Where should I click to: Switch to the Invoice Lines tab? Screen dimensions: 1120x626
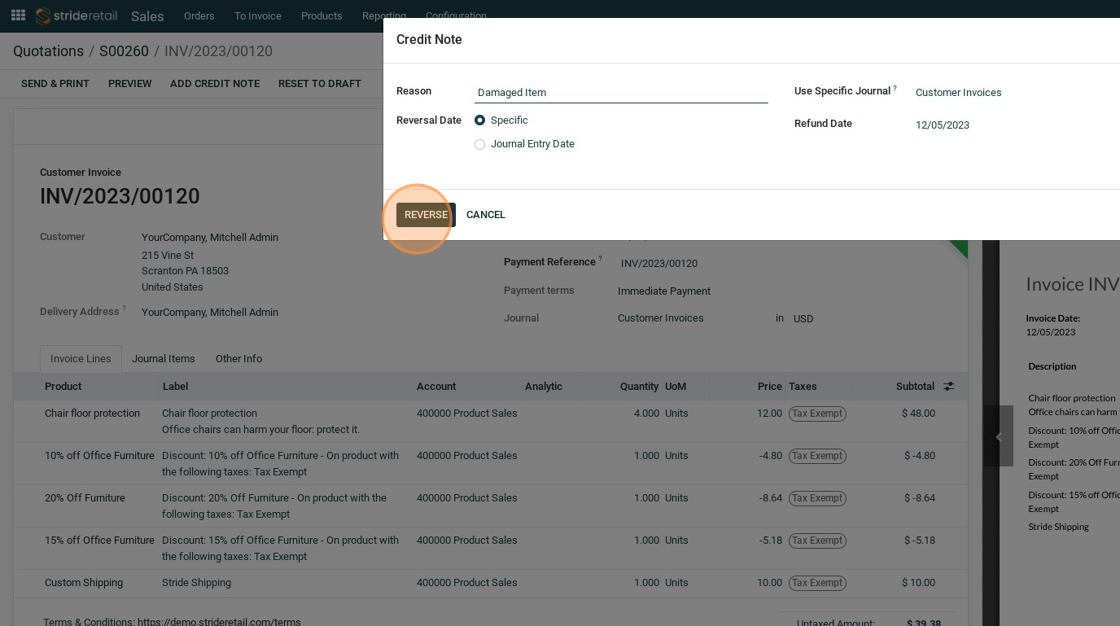[81, 359]
